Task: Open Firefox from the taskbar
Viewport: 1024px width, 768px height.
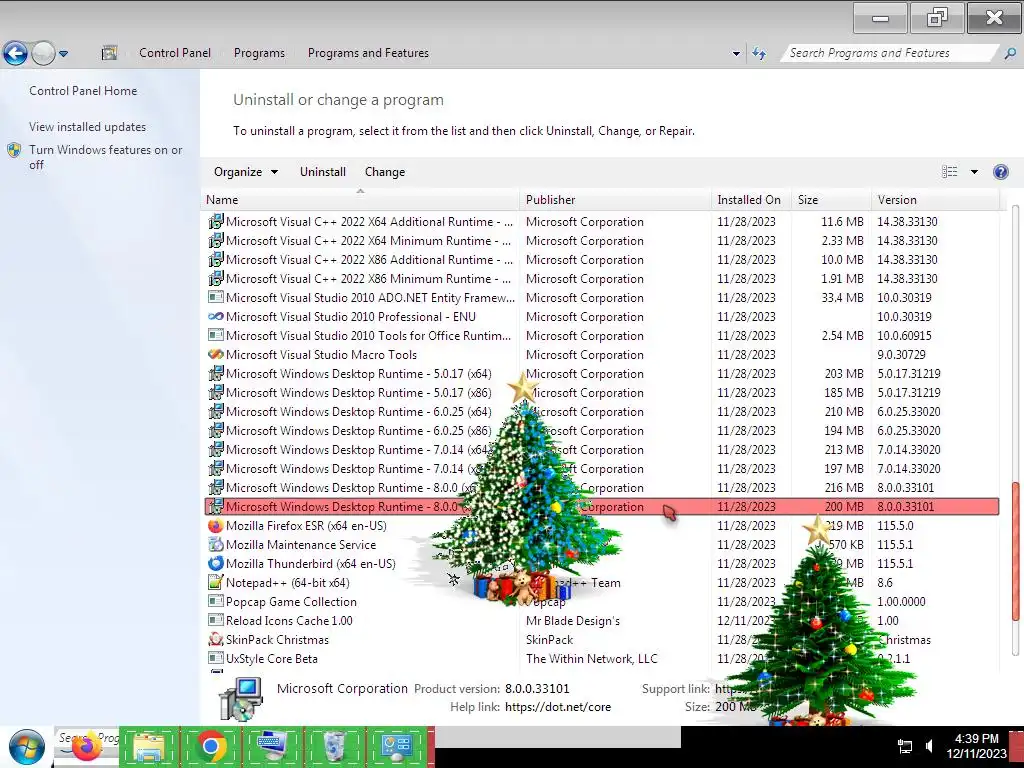Action: [x=86, y=747]
